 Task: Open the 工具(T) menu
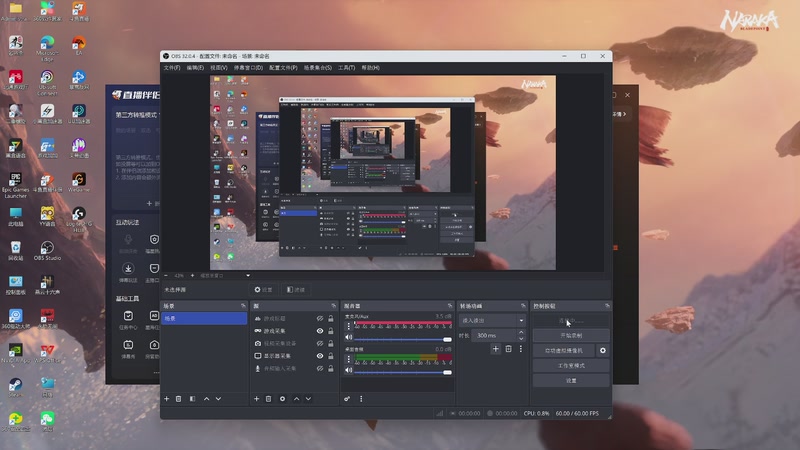(x=346, y=68)
